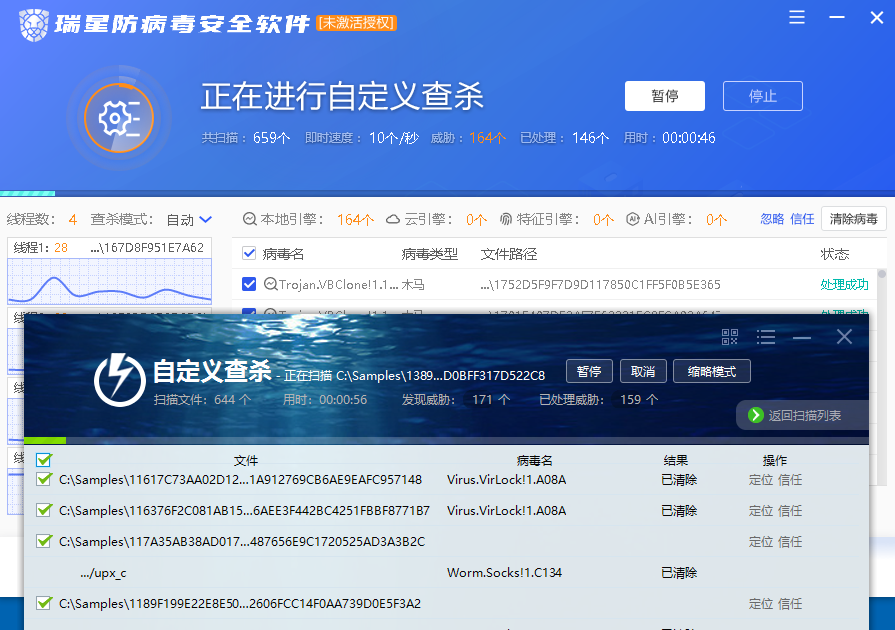Click the lightning bolt logo icon
Image resolution: width=895 pixels, height=630 pixels.
point(120,380)
